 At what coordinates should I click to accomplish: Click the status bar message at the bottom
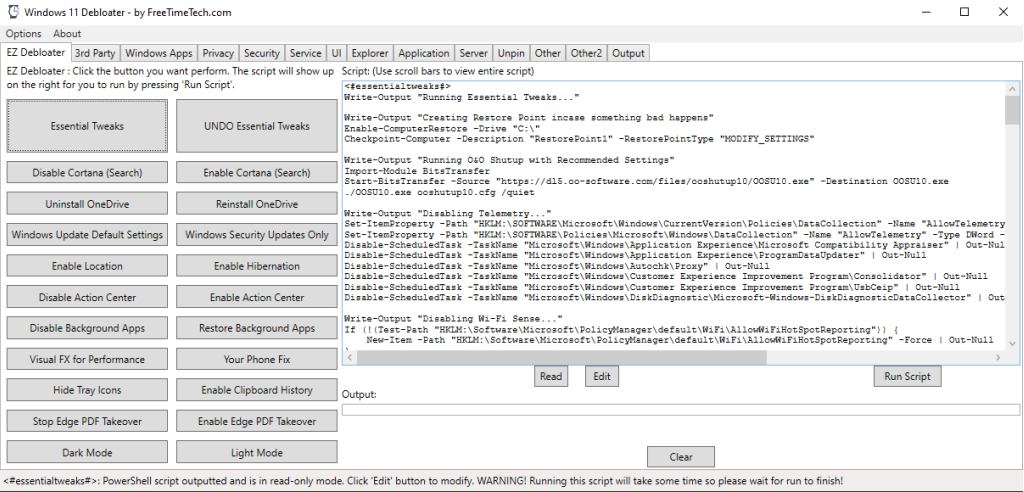pyautogui.click(x=423, y=480)
